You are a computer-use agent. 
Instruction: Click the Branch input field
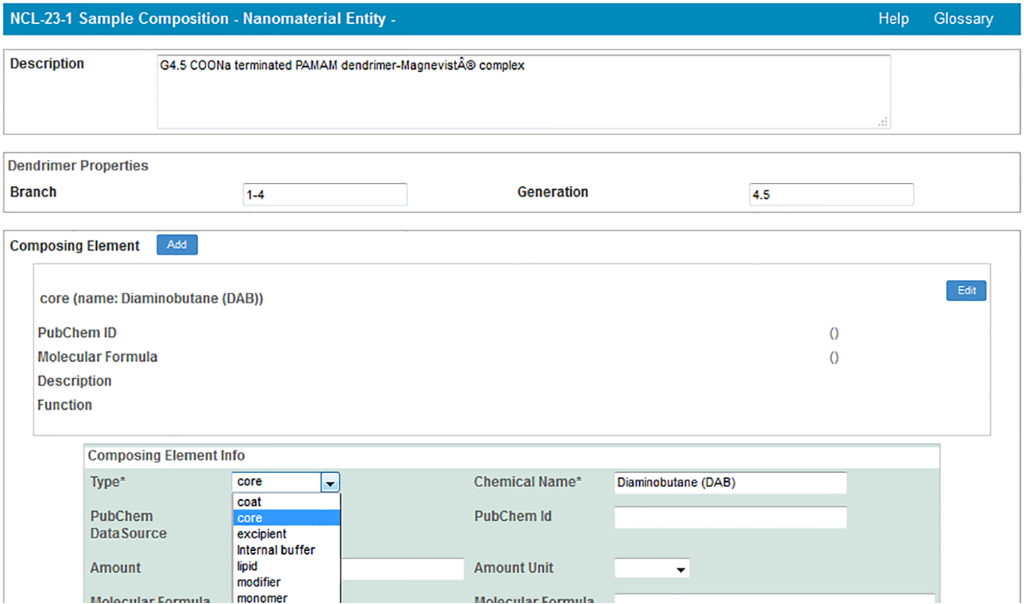click(x=325, y=195)
